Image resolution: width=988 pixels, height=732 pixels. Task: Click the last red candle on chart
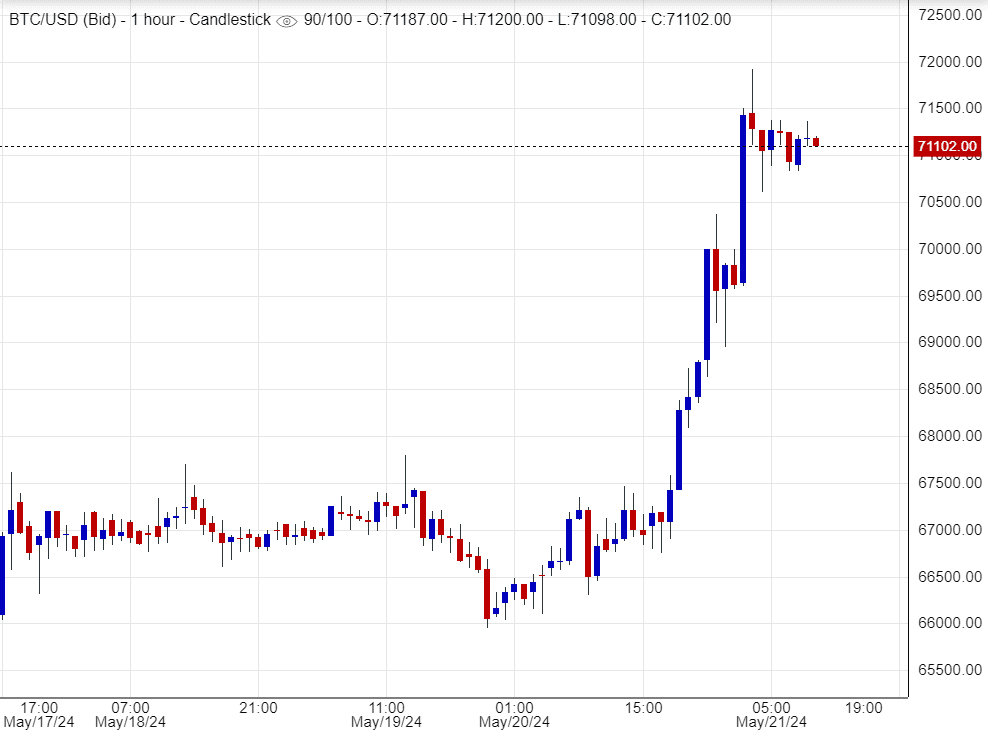point(816,142)
